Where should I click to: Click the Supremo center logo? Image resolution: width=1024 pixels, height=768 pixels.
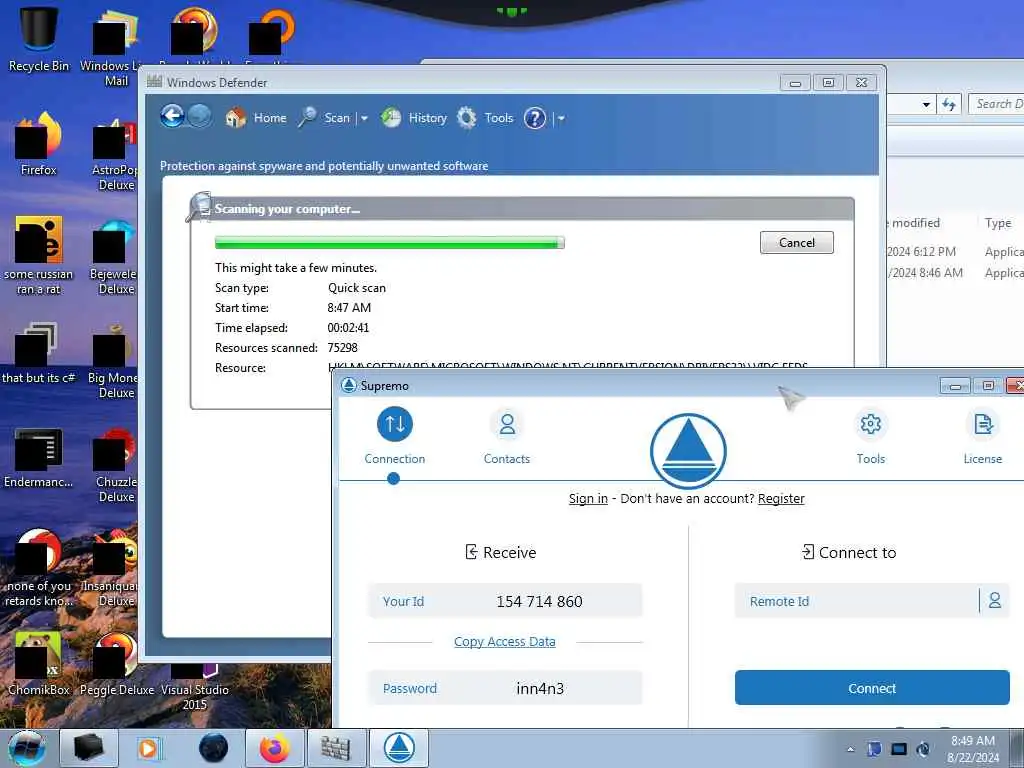pos(688,451)
